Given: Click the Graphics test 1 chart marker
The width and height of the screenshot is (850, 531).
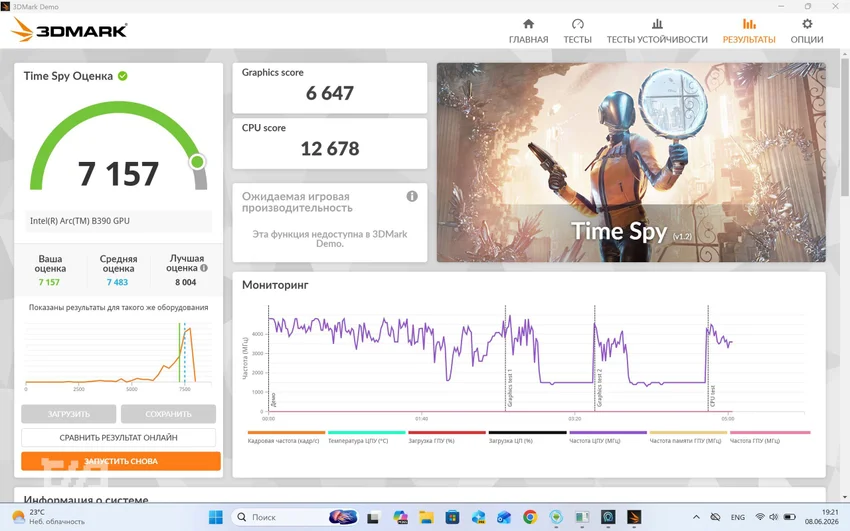Looking at the screenshot, I should coord(510,388).
